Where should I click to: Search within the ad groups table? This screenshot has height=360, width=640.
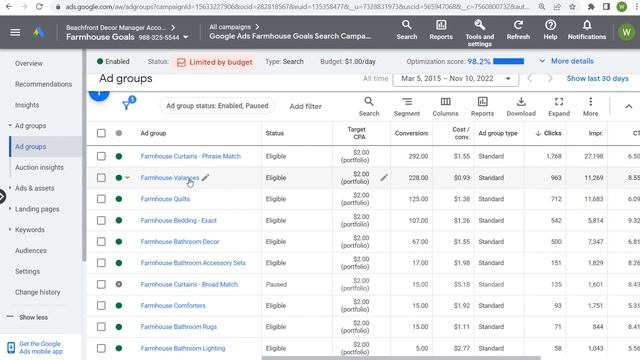(x=369, y=107)
